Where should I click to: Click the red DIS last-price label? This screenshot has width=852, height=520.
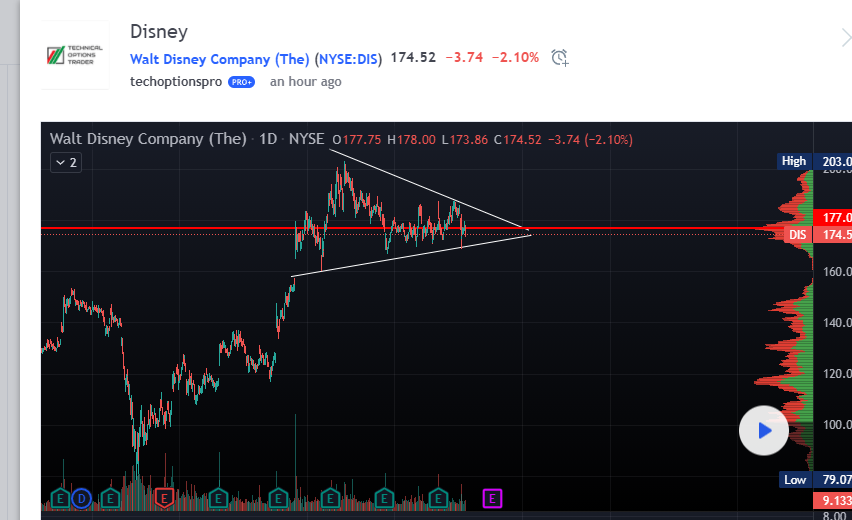tap(798, 235)
